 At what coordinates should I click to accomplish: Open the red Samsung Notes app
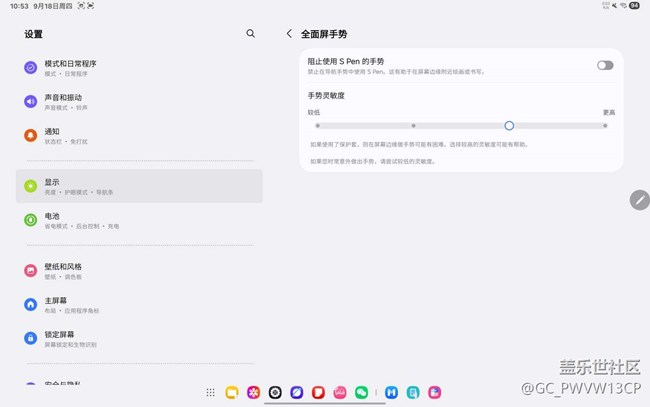click(x=318, y=393)
